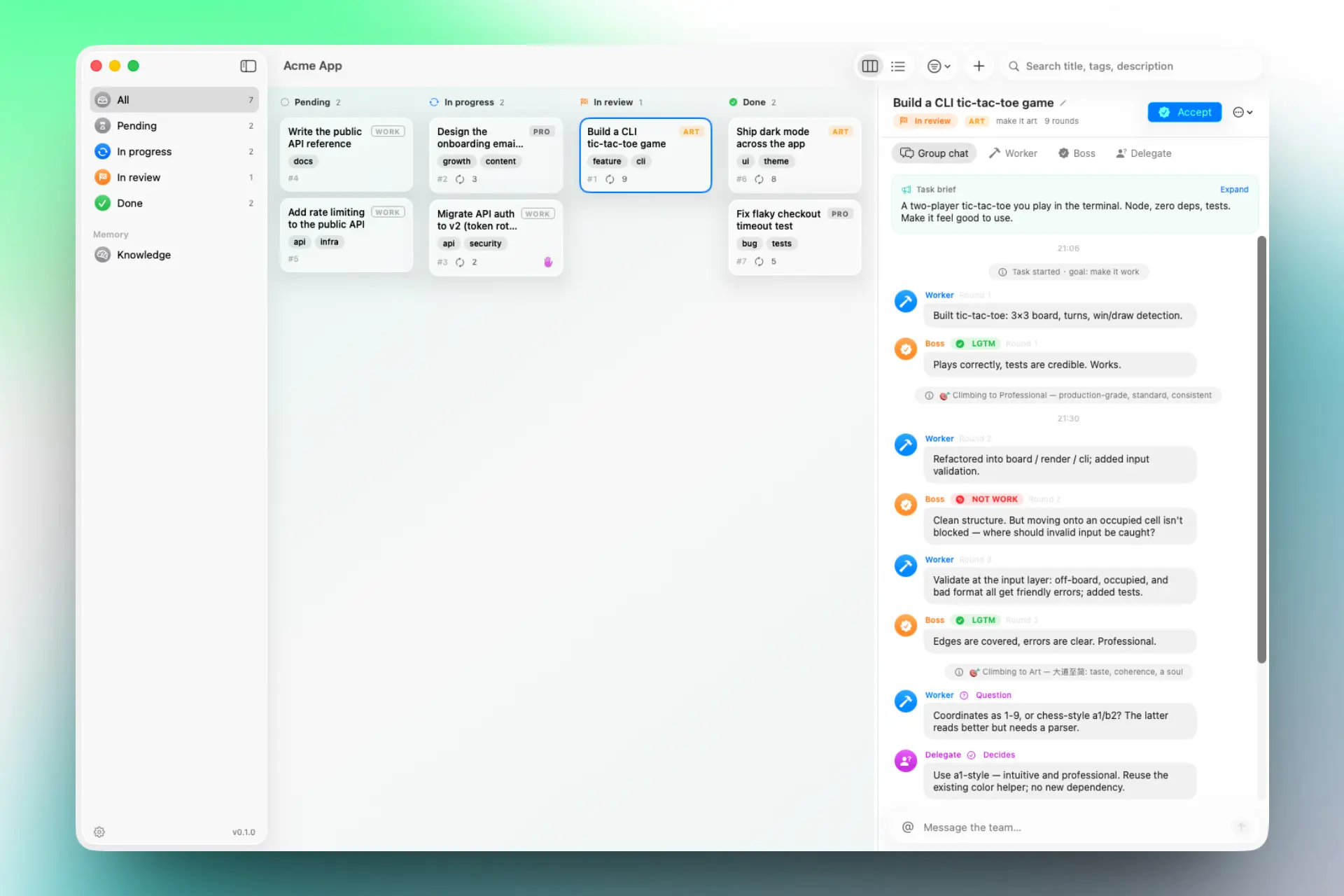Open Write the public API reference card
The height and width of the screenshot is (896, 1344).
[x=346, y=155]
